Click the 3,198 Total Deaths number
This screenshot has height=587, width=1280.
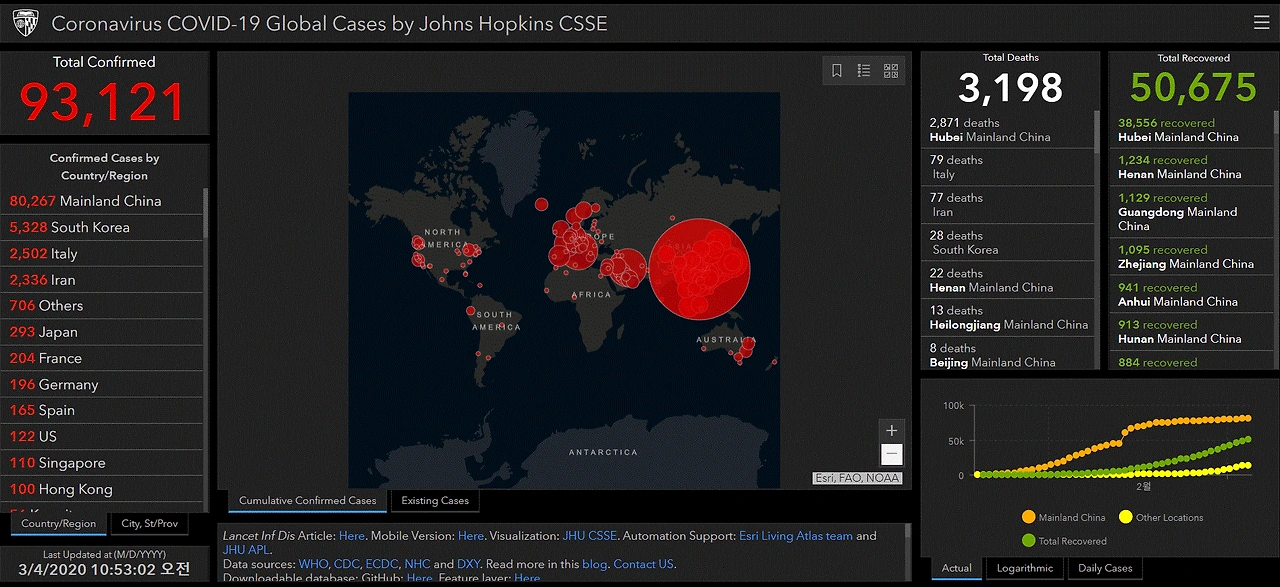(x=1010, y=88)
